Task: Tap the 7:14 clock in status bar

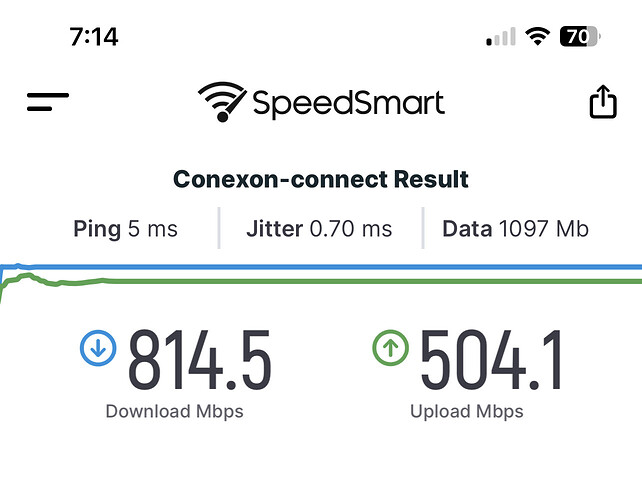Action: click(94, 37)
